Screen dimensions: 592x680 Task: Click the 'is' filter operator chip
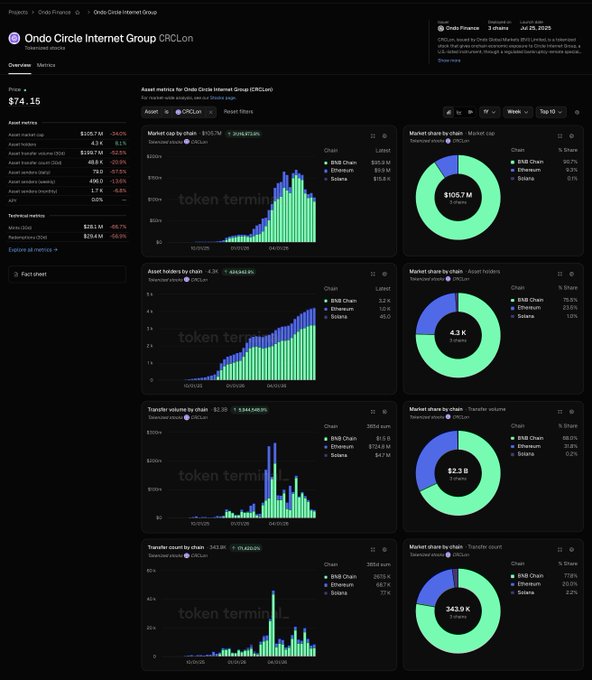[167, 112]
